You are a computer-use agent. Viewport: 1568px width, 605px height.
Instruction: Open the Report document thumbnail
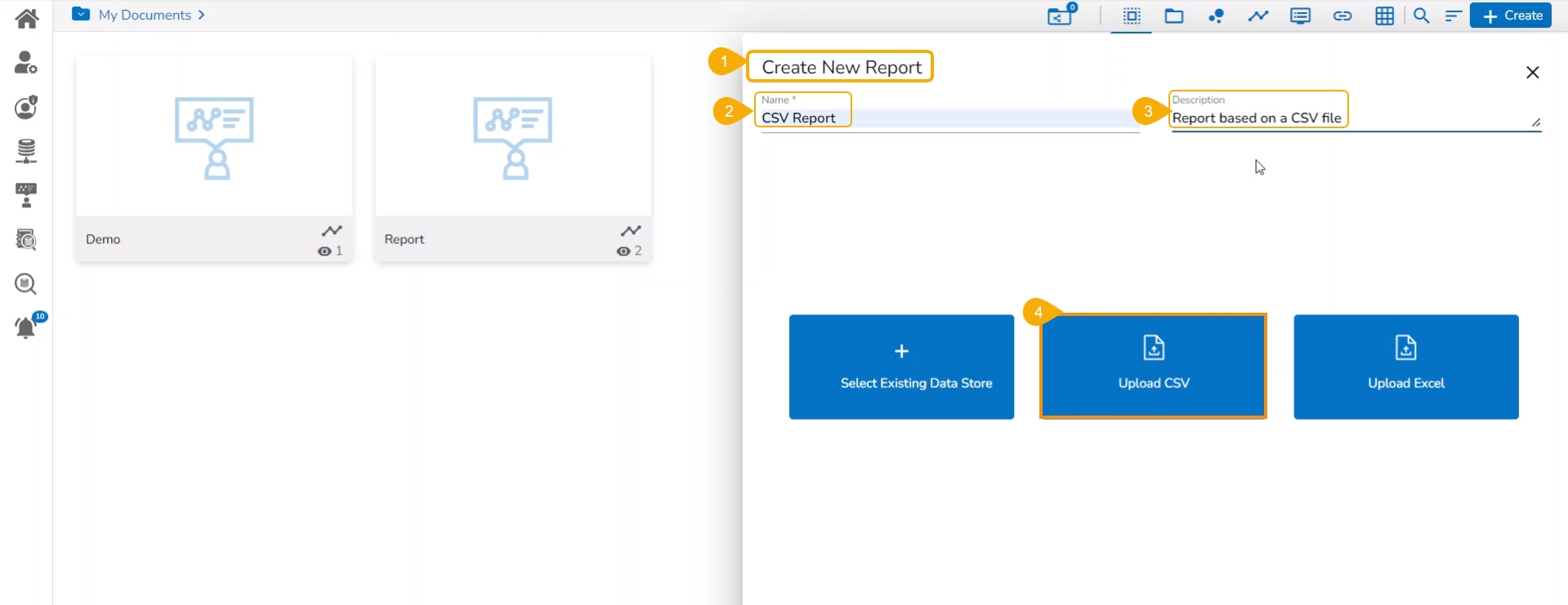[x=513, y=136]
